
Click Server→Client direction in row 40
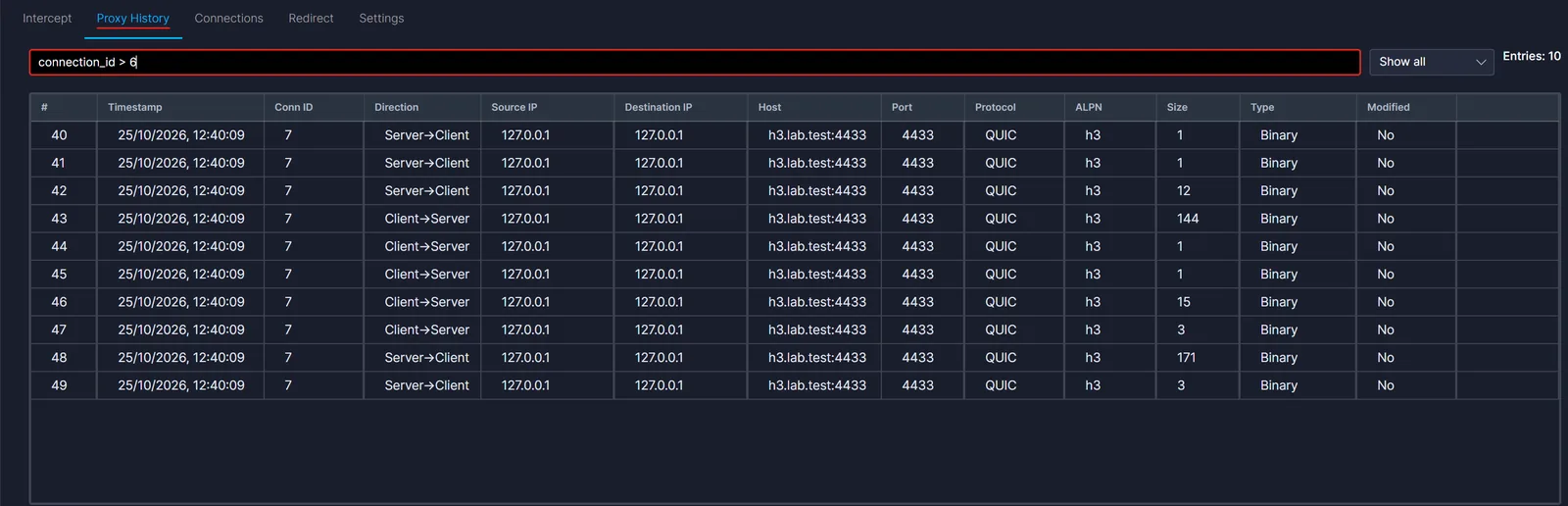click(426, 135)
